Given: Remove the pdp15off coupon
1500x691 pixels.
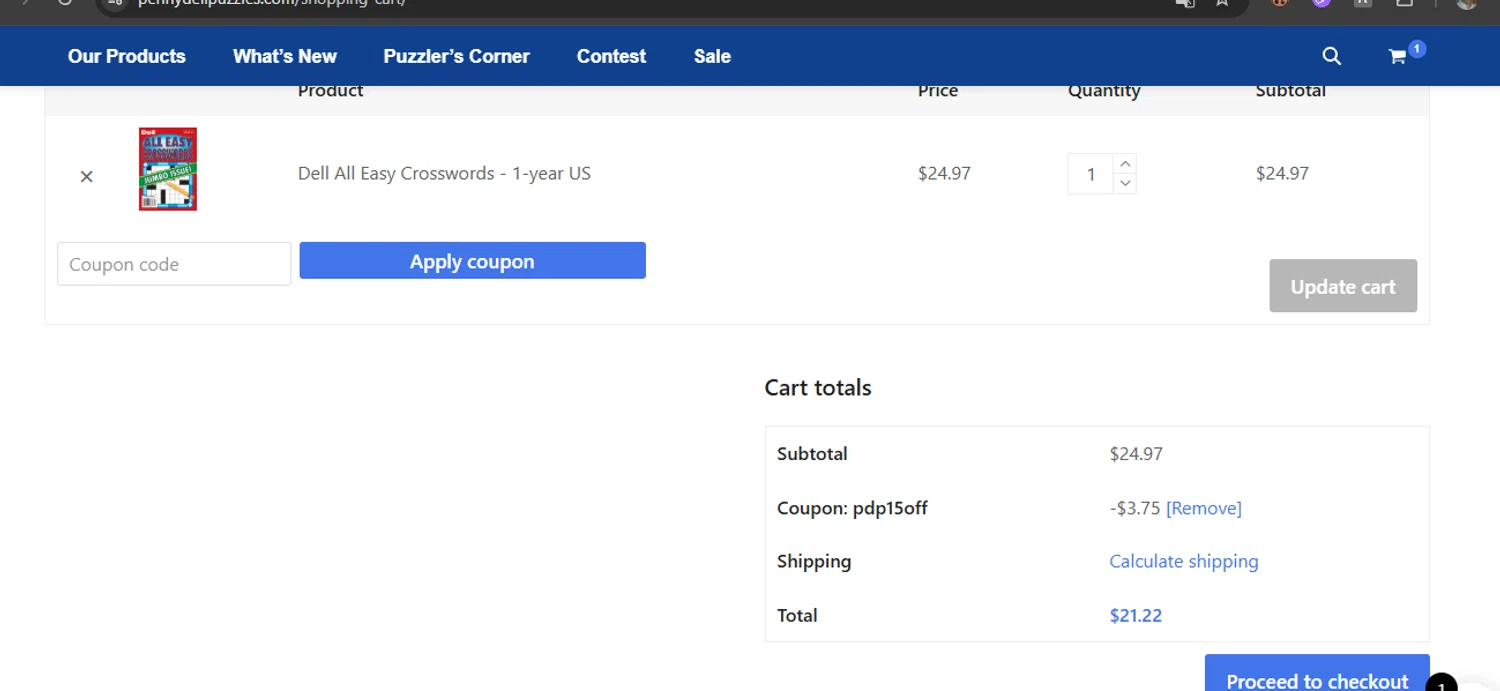Looking at the screenshot, I should point(1204,508).
